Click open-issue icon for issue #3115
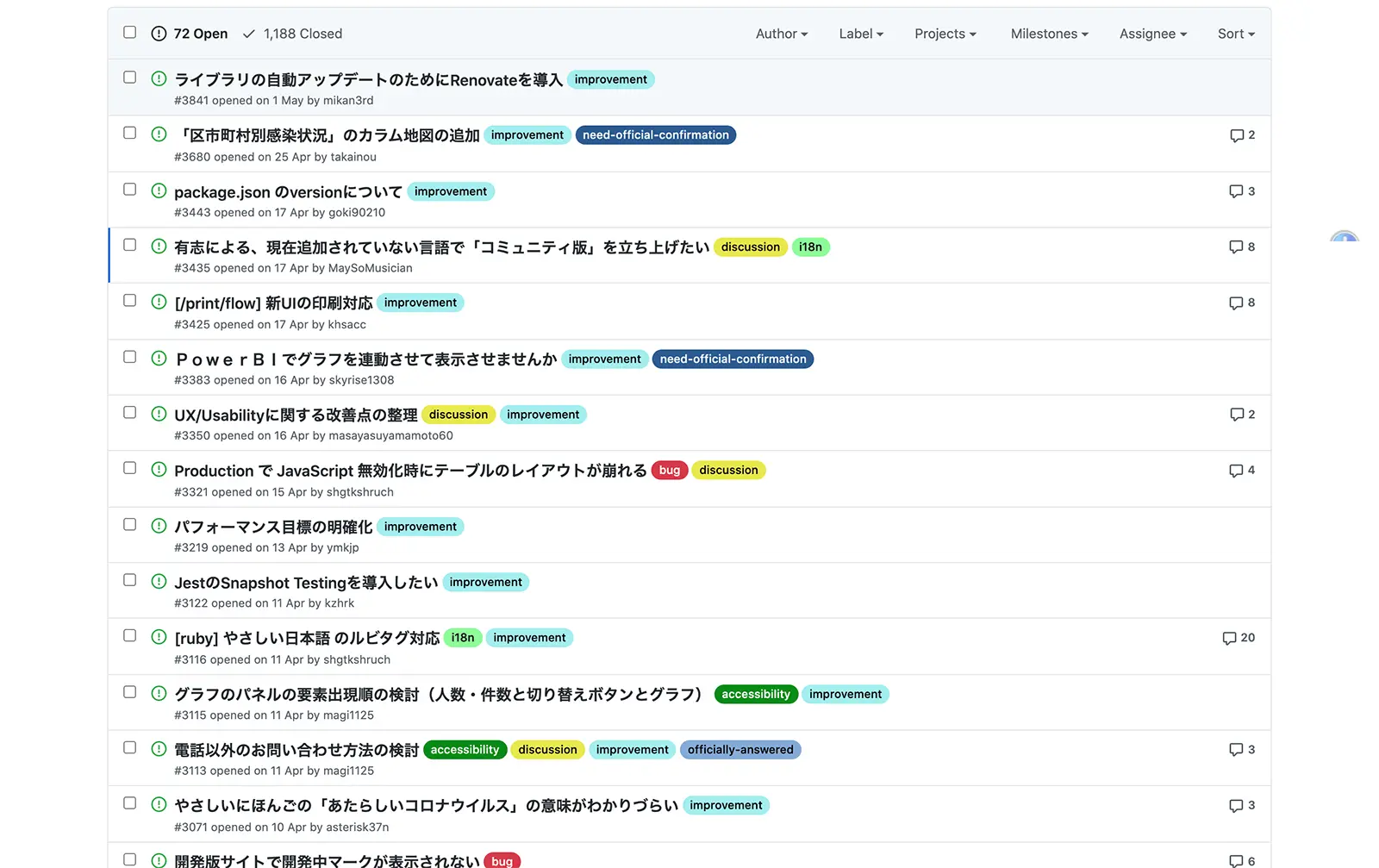Viewport: 1379px width, 868px height. pyautogui.click(x=159, y=693)
